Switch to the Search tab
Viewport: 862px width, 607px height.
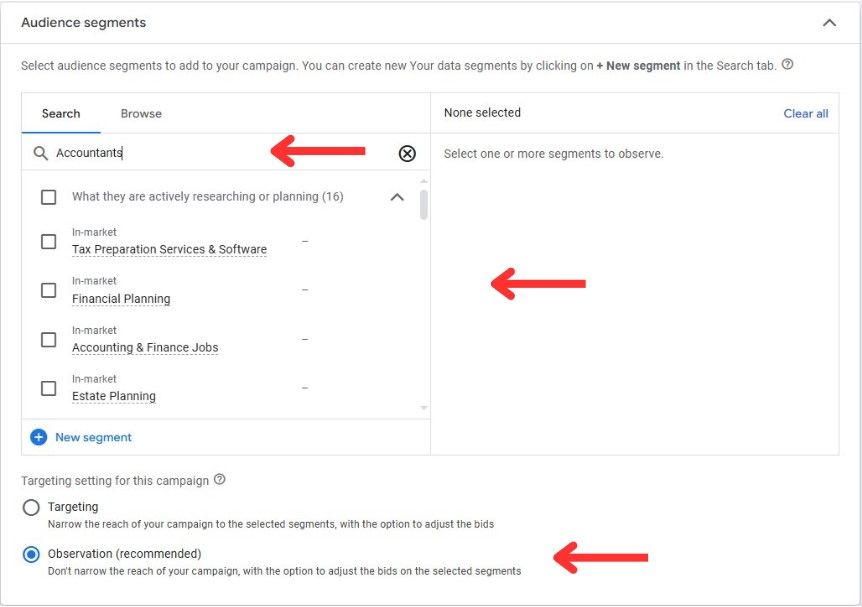point(61,114)
